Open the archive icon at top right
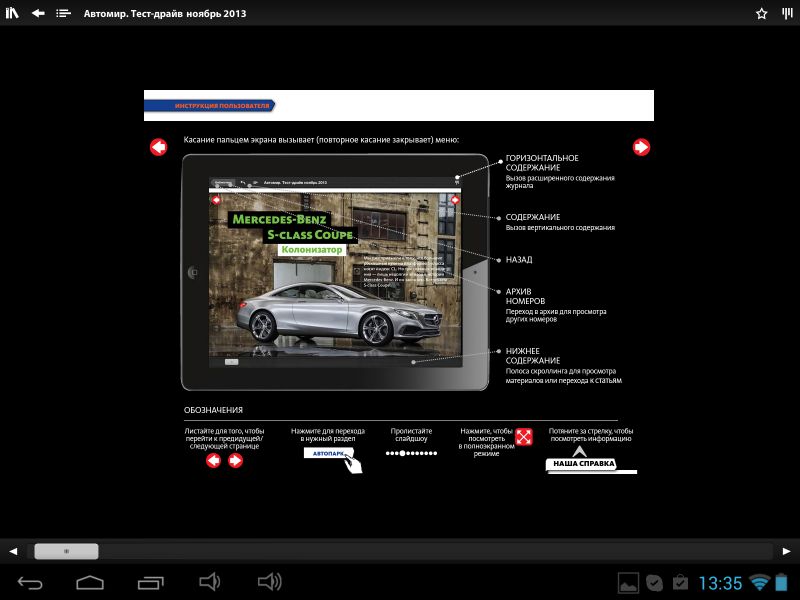Image resolution: width=800 pixels, height=600 pixels. 786,14
